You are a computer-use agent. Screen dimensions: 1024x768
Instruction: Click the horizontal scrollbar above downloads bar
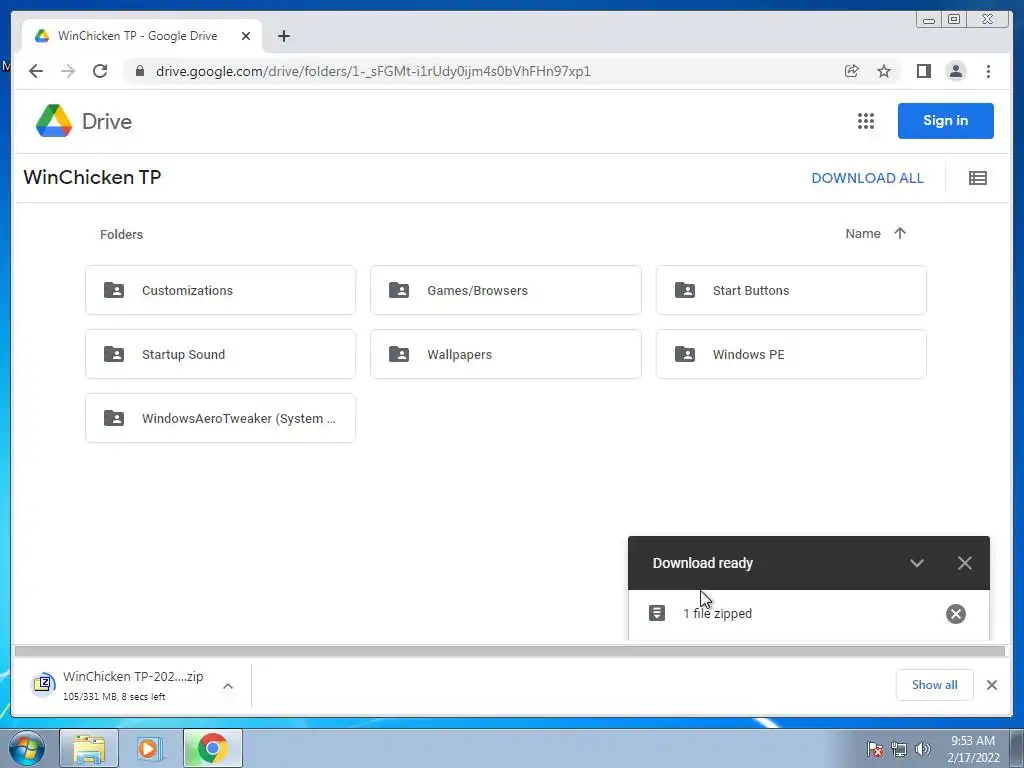509,651
